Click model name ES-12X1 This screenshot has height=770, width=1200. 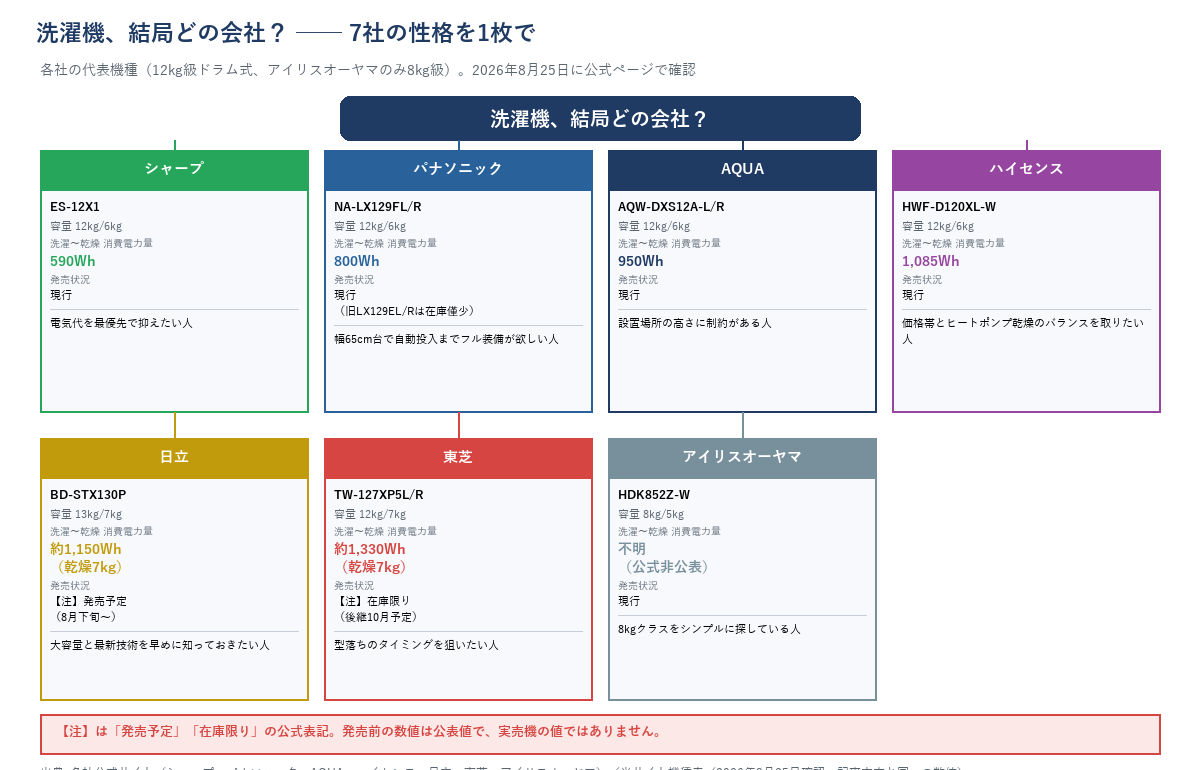tap(75, 207)
